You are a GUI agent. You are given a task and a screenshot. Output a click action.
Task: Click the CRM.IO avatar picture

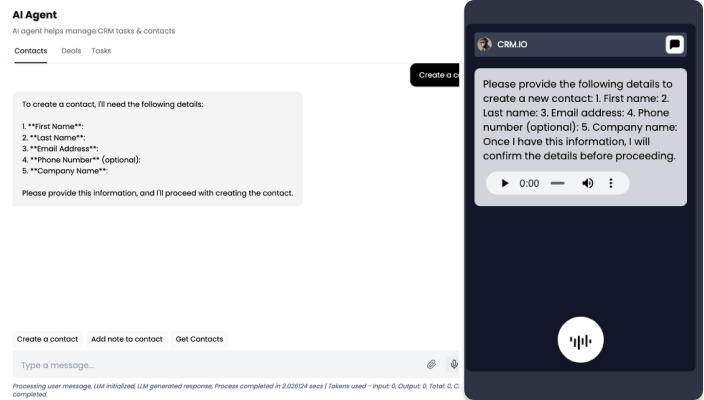click(485, 44)
